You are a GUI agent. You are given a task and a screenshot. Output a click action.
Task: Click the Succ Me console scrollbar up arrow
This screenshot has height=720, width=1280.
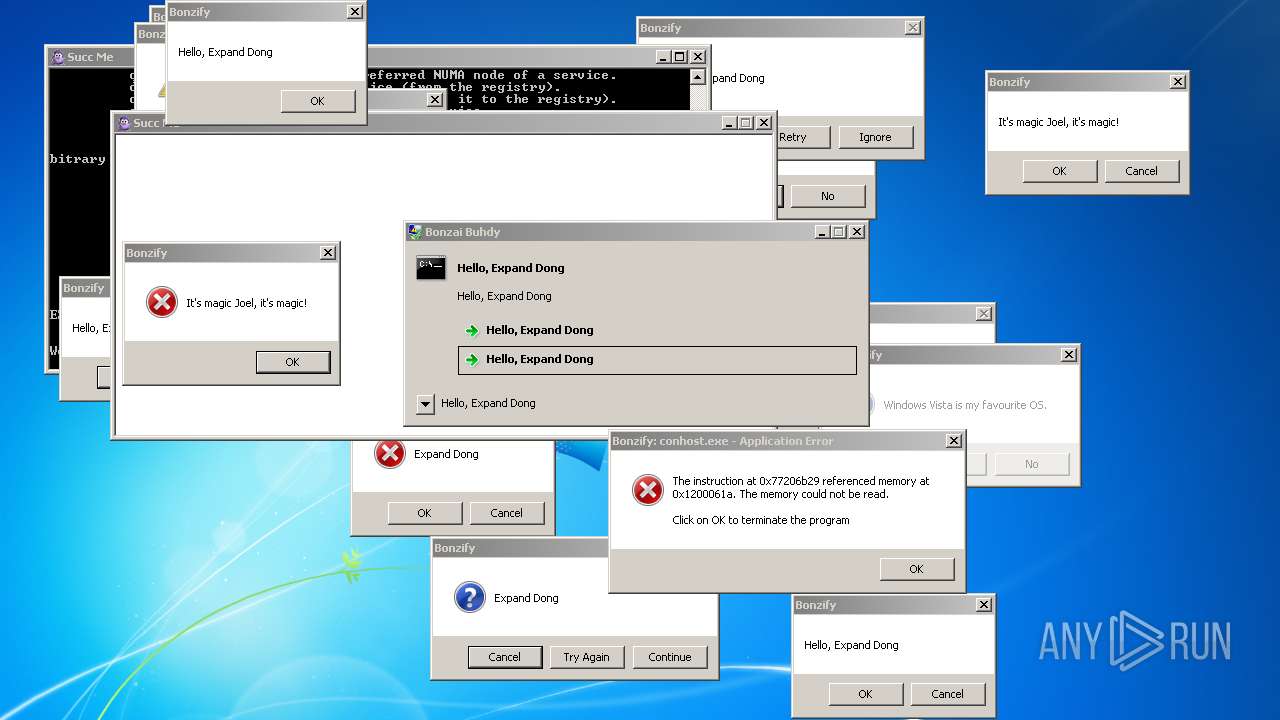[x=697, y=76]
